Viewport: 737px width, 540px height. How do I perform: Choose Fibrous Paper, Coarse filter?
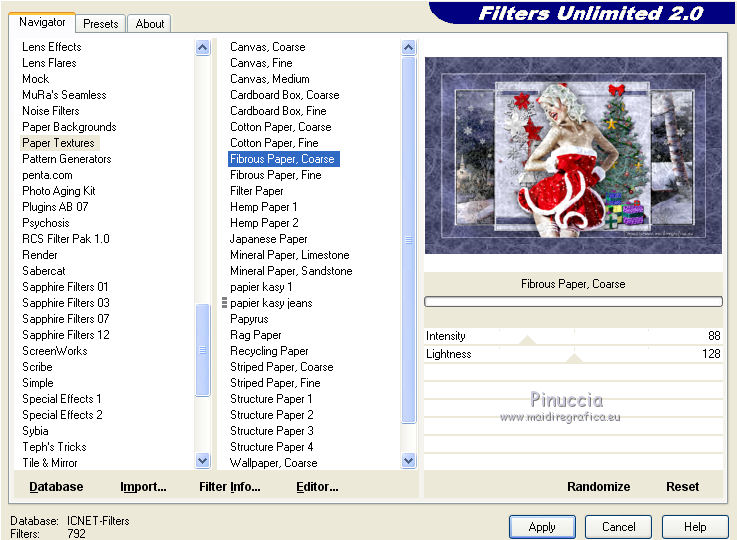[283, 159]
